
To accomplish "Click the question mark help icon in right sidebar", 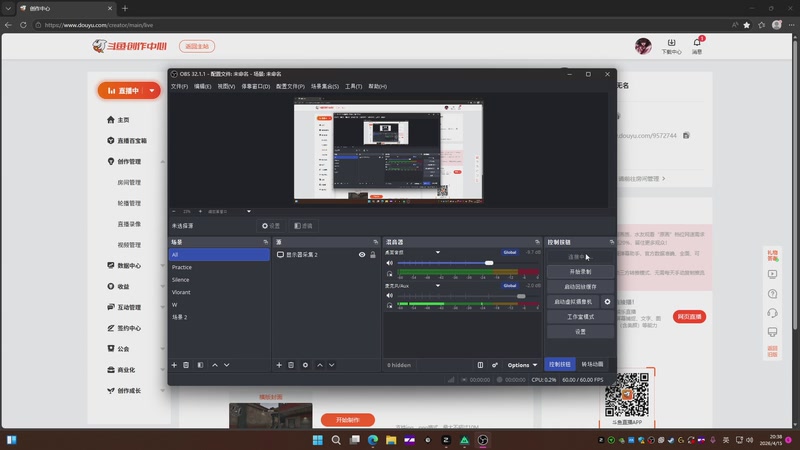I will 772,294.
